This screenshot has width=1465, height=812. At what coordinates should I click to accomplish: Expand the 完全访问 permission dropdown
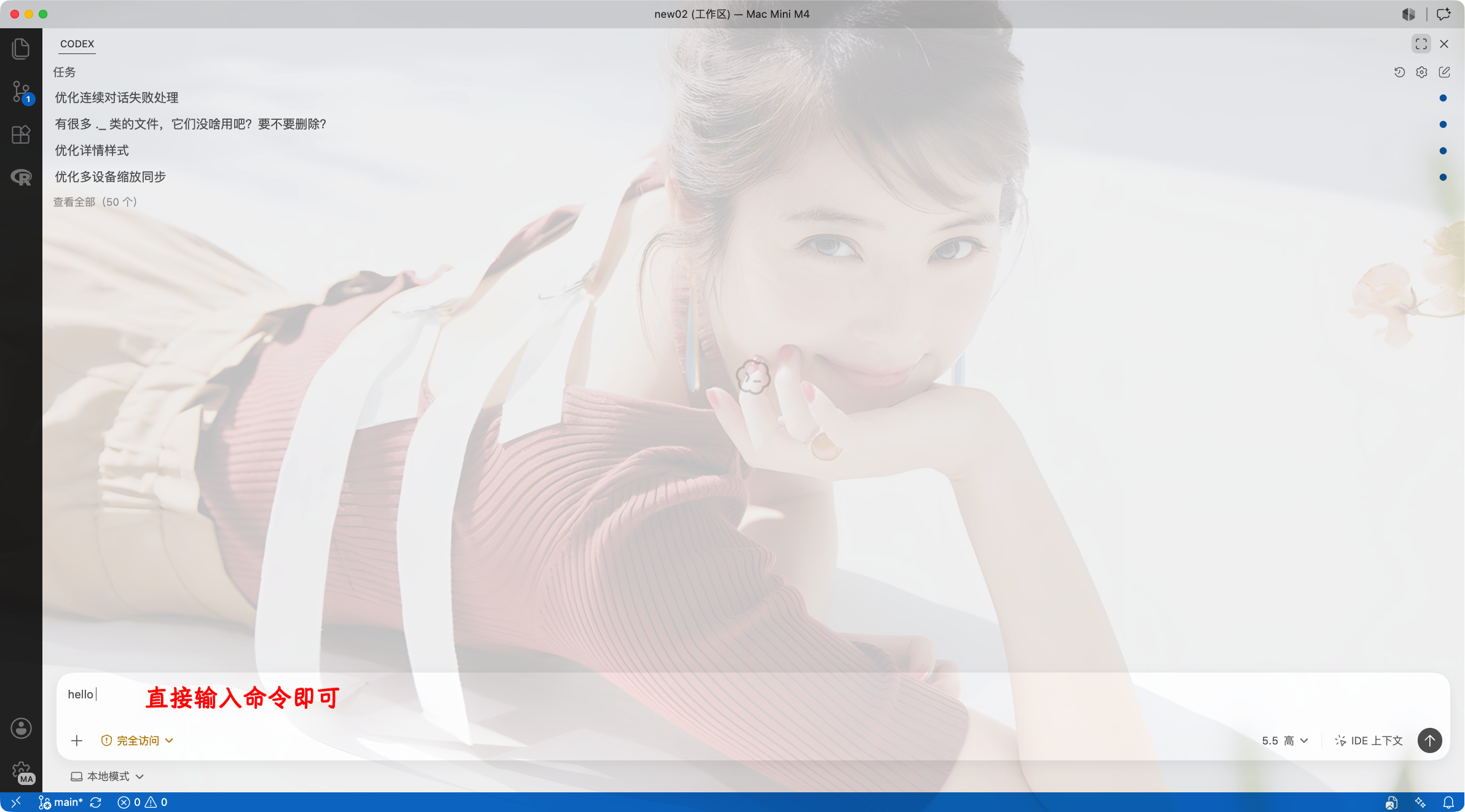pyautogui.click(x=137, y=741)
